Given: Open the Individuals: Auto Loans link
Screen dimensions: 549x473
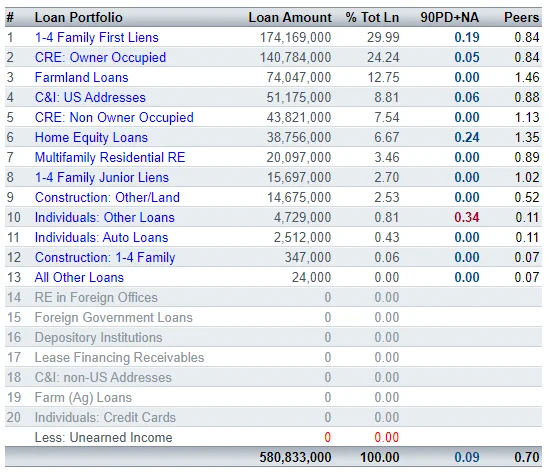Looking at the screenshot, I should pyautogui.click(x=102, y=237).
